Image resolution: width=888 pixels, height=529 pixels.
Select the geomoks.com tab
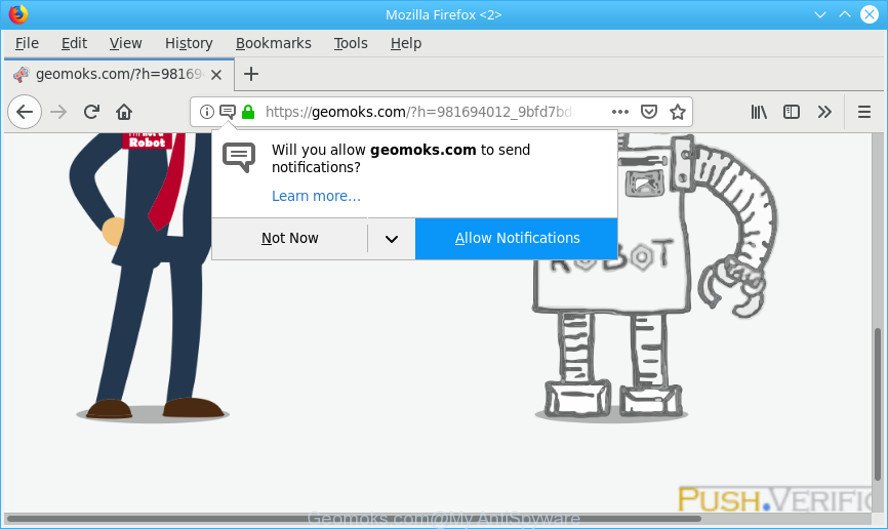(x=119, y=74)
